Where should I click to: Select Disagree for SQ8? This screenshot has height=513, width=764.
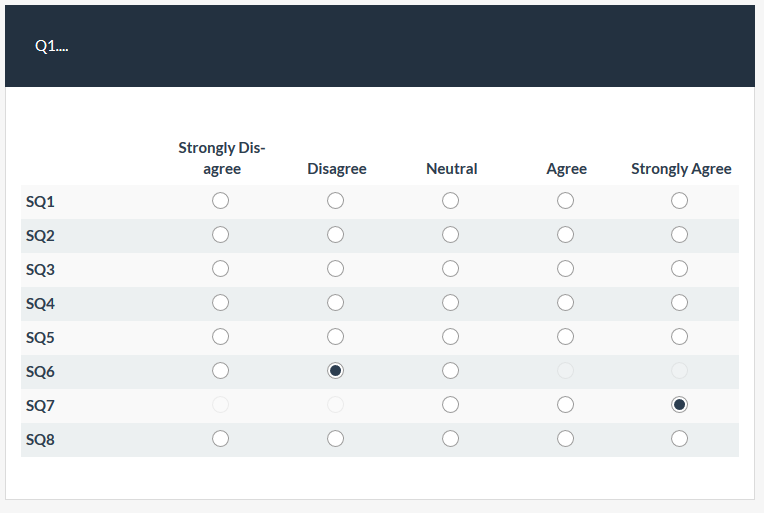tap(336, 438)
